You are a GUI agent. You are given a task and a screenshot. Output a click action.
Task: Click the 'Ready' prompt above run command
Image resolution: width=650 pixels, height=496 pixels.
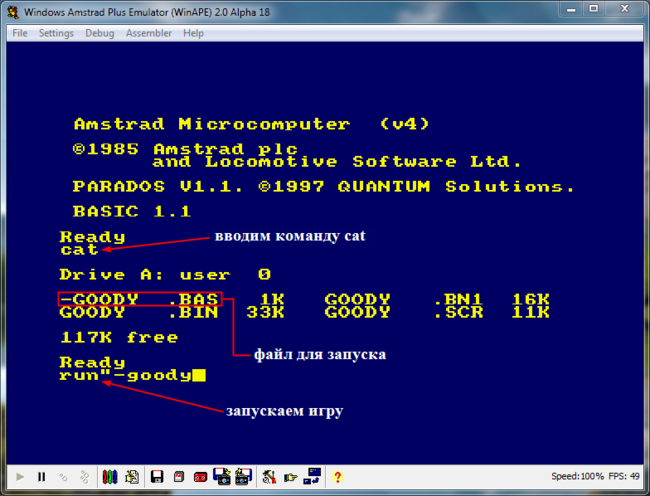point(92,363)
